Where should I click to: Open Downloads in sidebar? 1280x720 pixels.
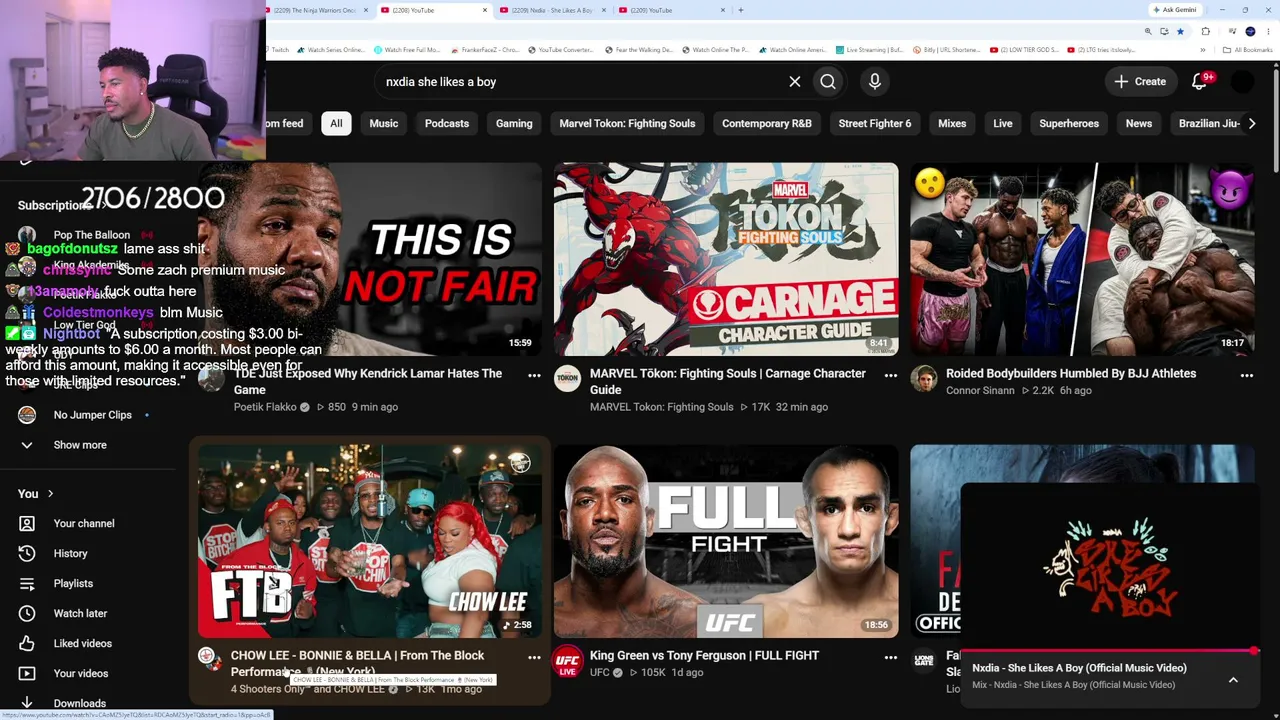tap(79, 703)
